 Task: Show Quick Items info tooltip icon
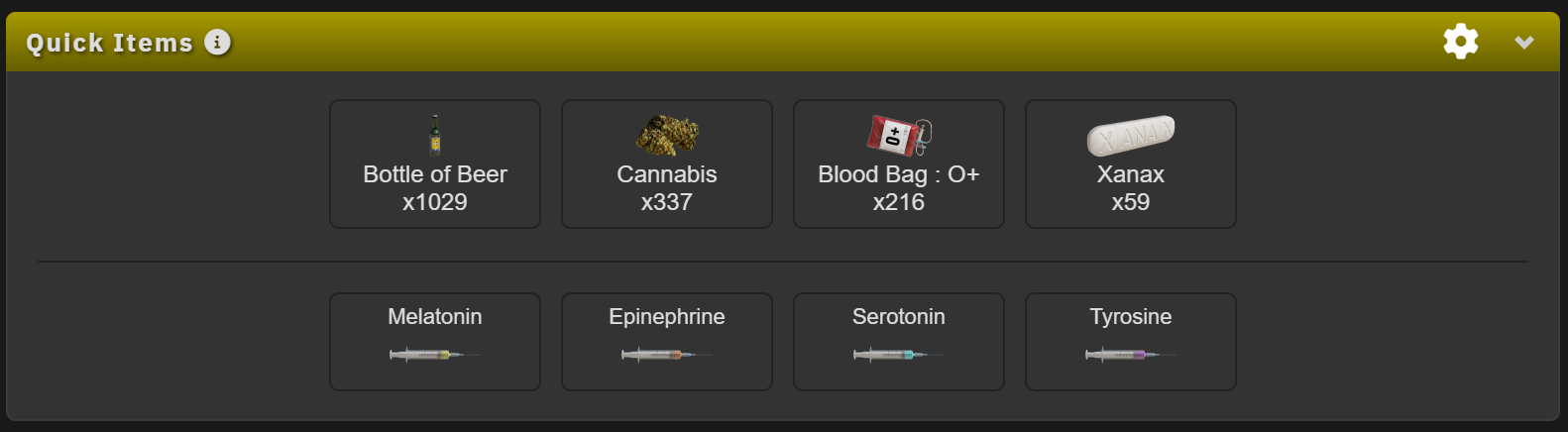pos(217,42)
